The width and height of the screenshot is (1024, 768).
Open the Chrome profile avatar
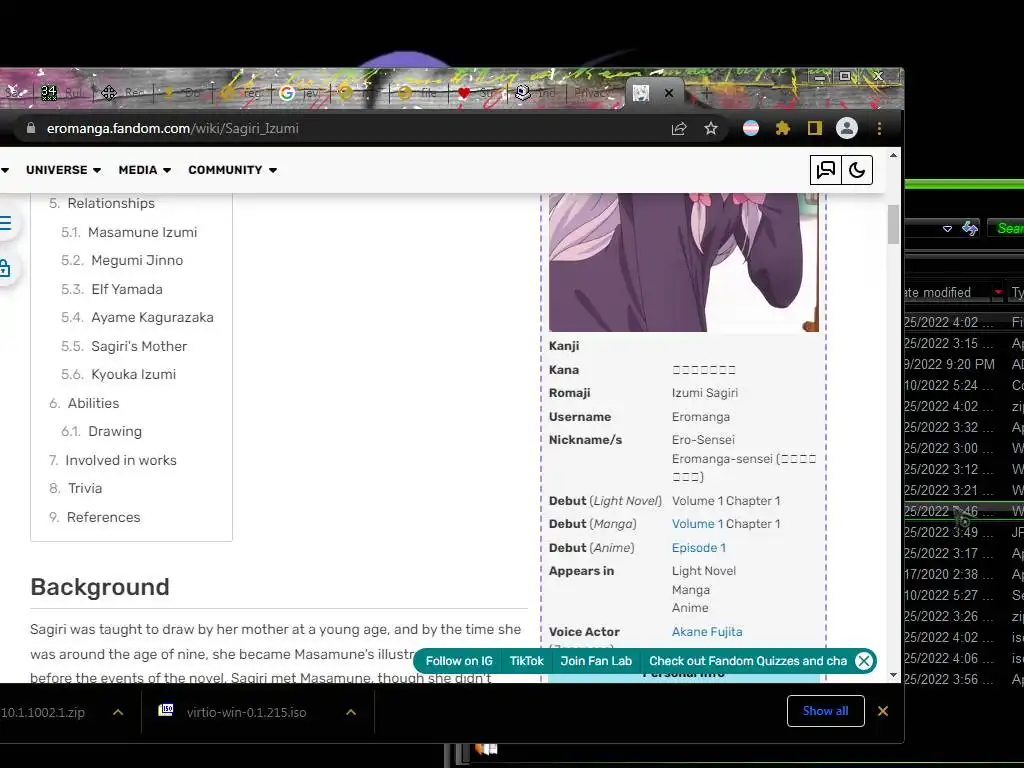pyautogui.click(x=847, y=128)
